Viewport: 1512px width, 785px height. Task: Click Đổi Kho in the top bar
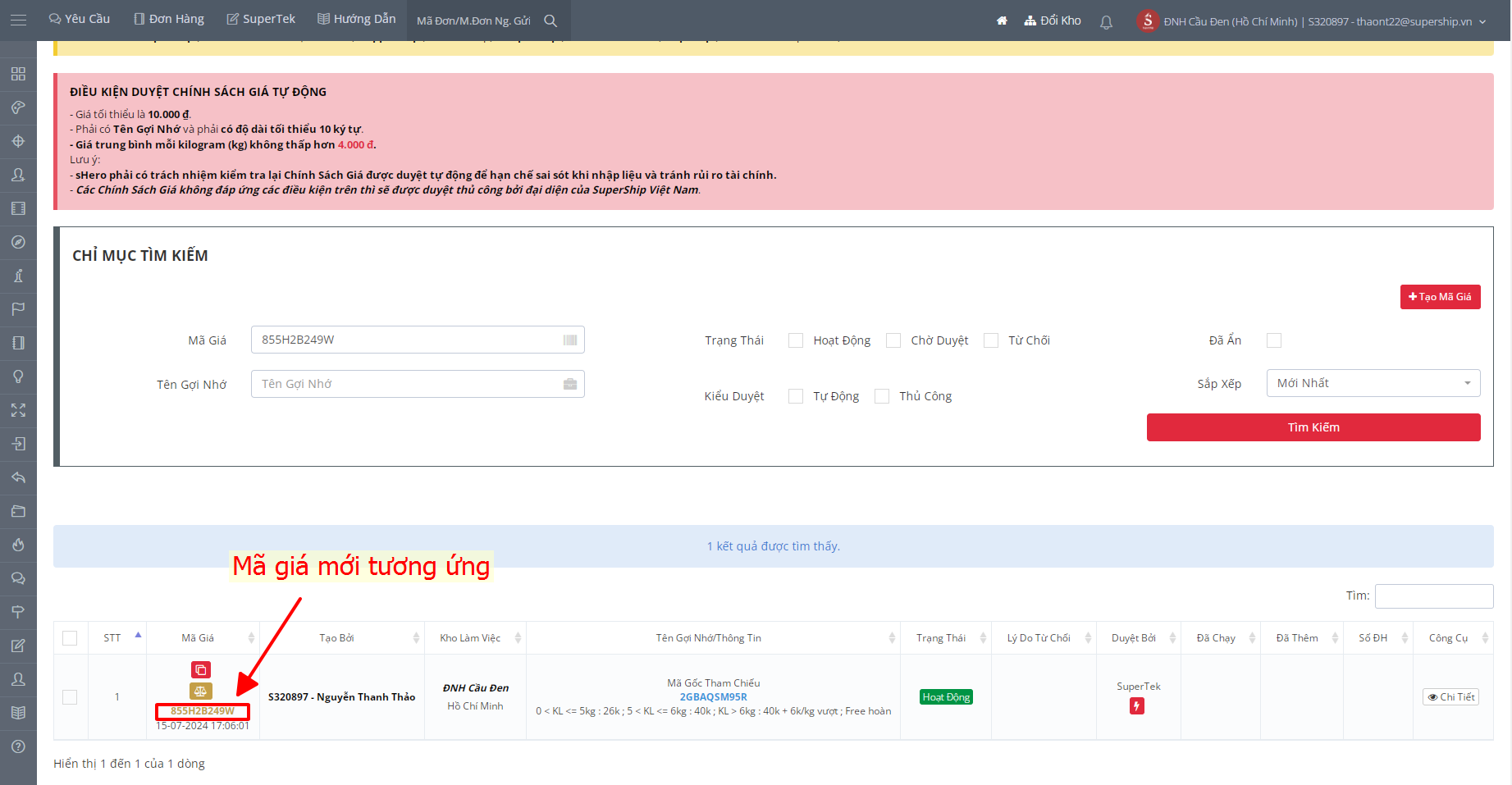tap(1053, 21)
